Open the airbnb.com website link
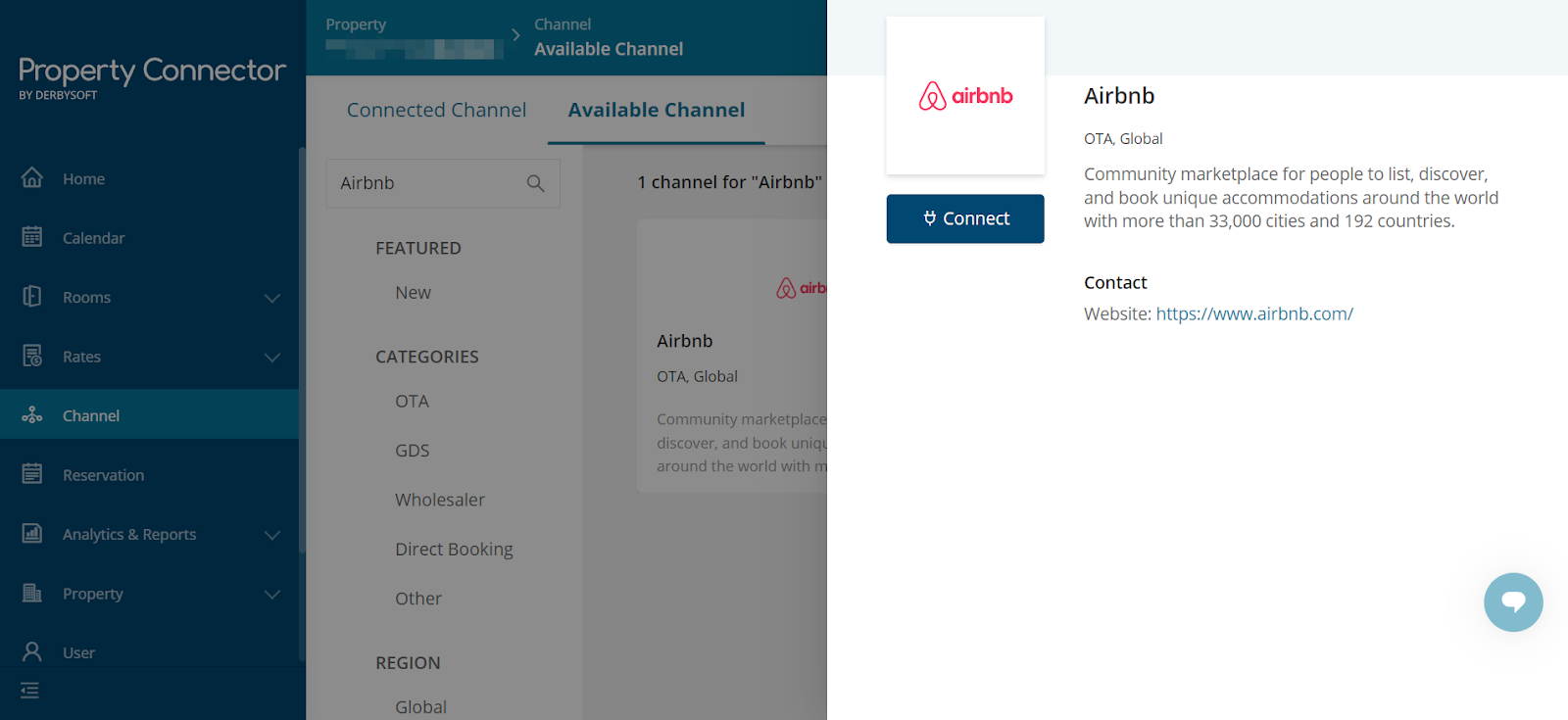The image size is (1568, 720). (1254, 313)
